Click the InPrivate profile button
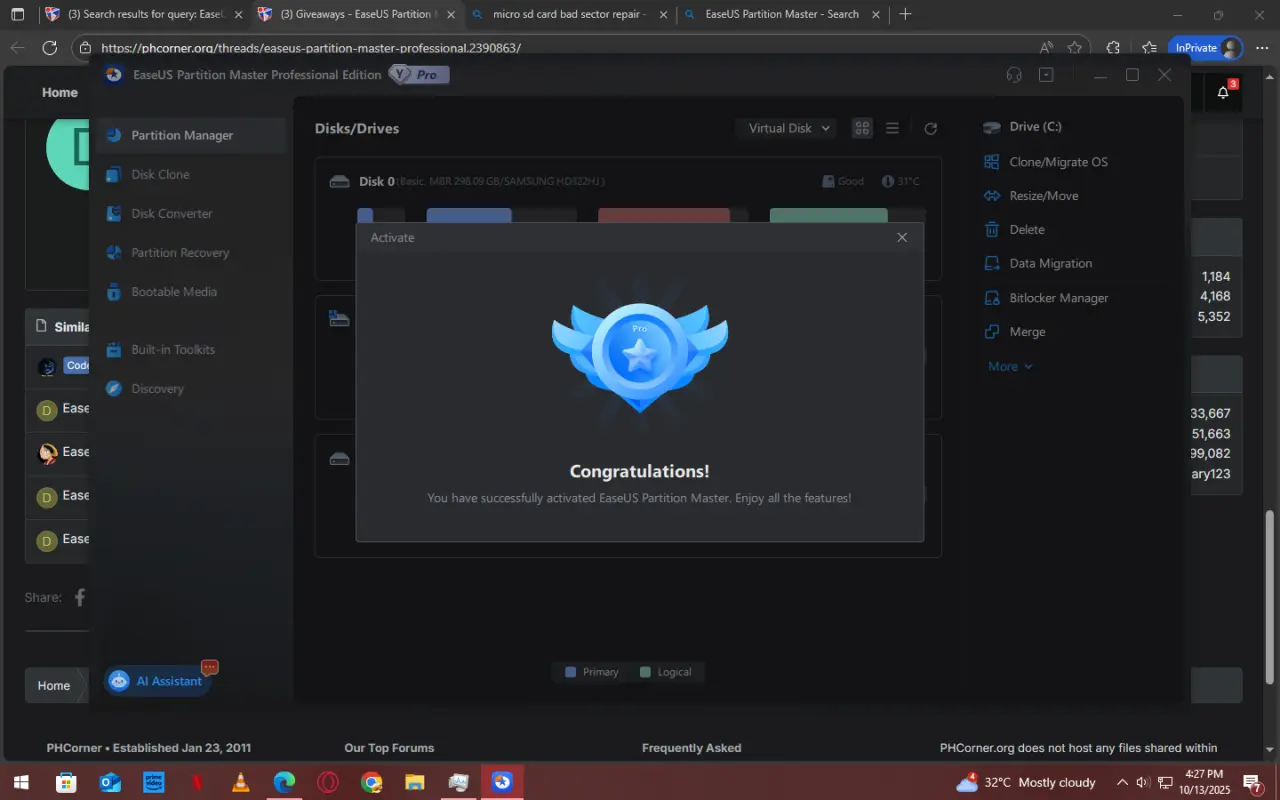 [x=1206, y=47]
